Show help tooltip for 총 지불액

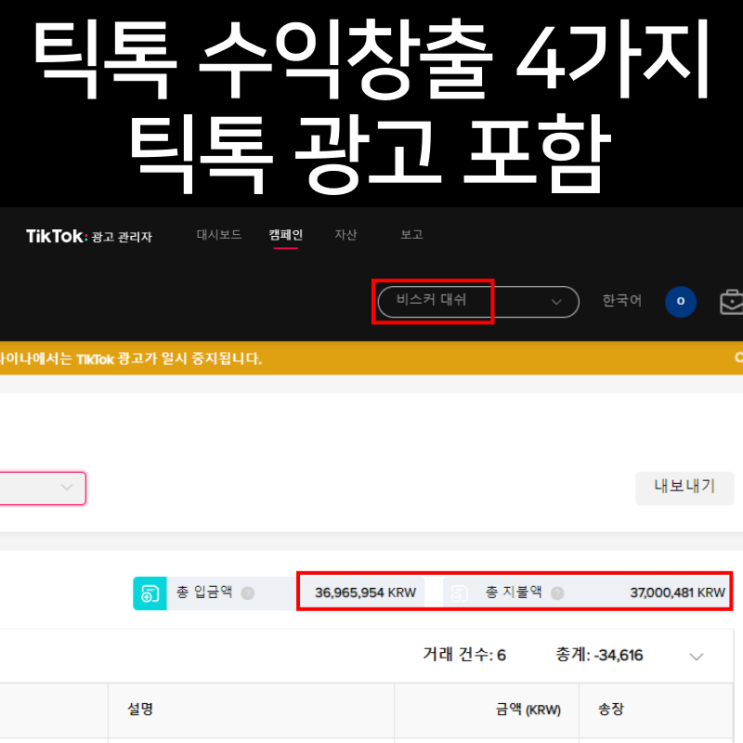click(557, 593)
